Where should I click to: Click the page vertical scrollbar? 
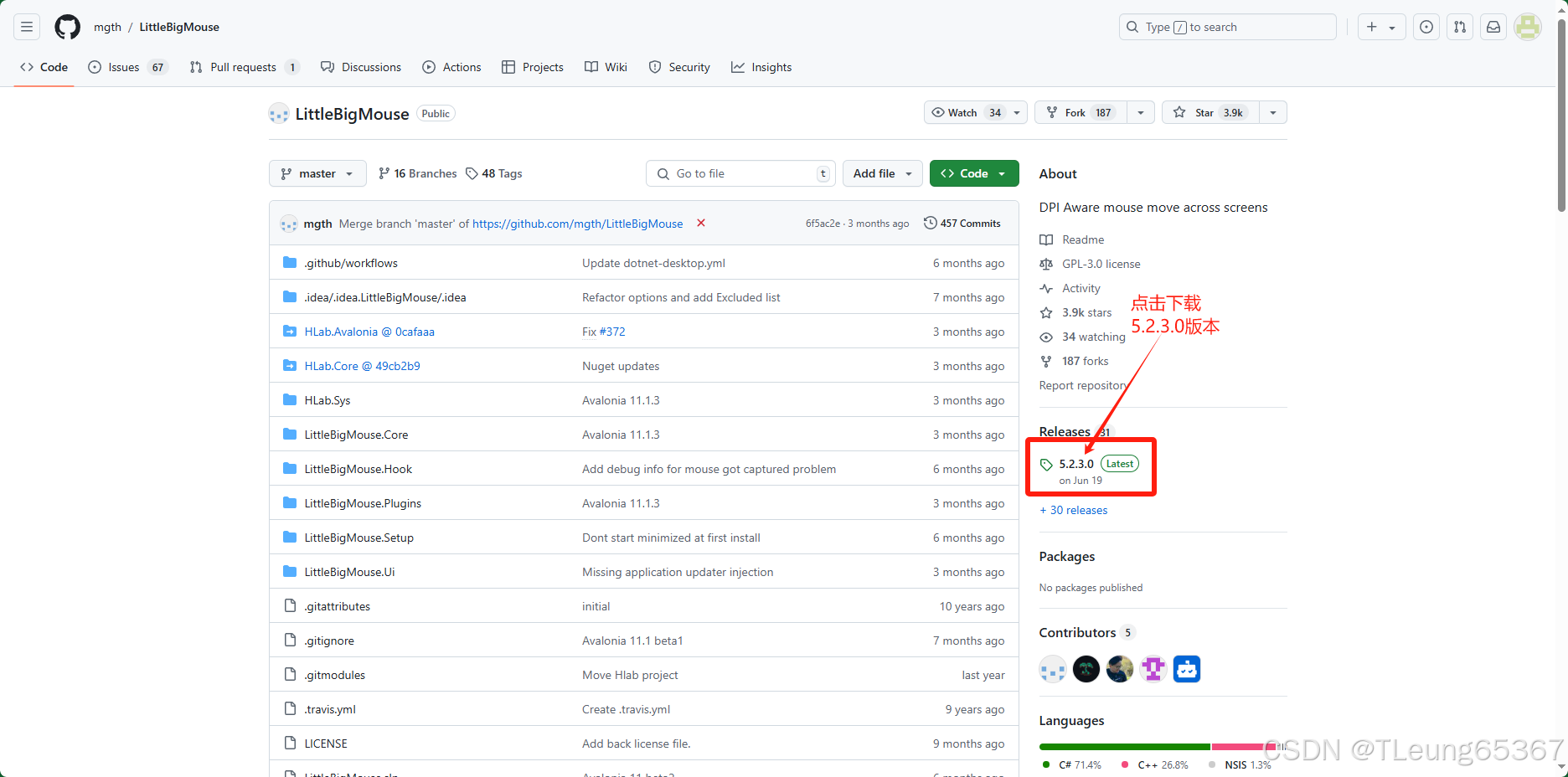(x=1561, y=114)
